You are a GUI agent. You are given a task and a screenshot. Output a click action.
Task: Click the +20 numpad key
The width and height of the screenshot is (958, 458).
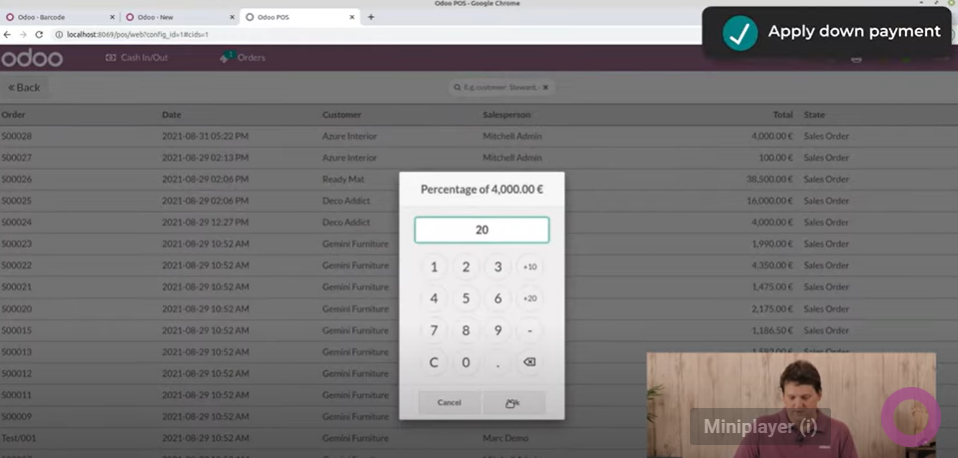pyautogui.click(x=530, y=299)
